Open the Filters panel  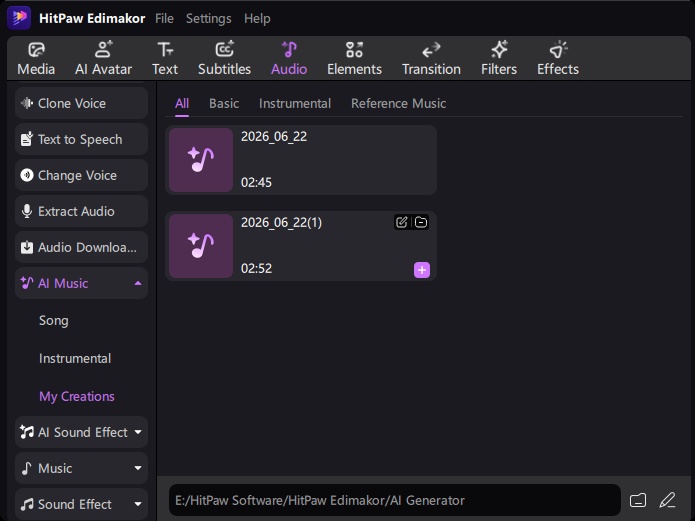499,59
